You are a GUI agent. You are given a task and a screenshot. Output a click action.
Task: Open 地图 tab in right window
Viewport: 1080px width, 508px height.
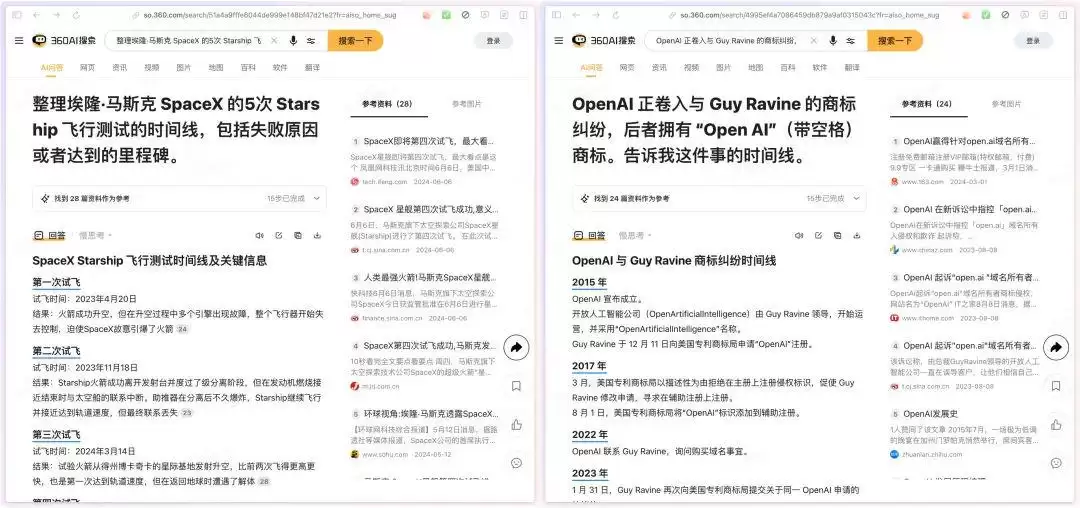[x=756, y=67]
